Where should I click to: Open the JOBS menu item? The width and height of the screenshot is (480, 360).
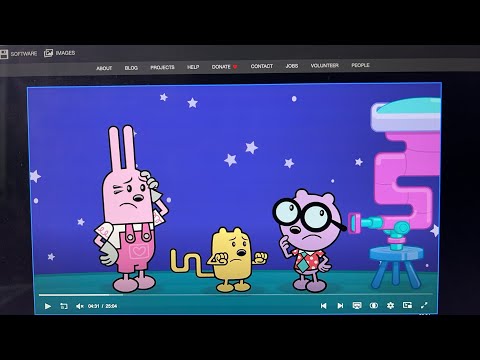tap(292, 66)
